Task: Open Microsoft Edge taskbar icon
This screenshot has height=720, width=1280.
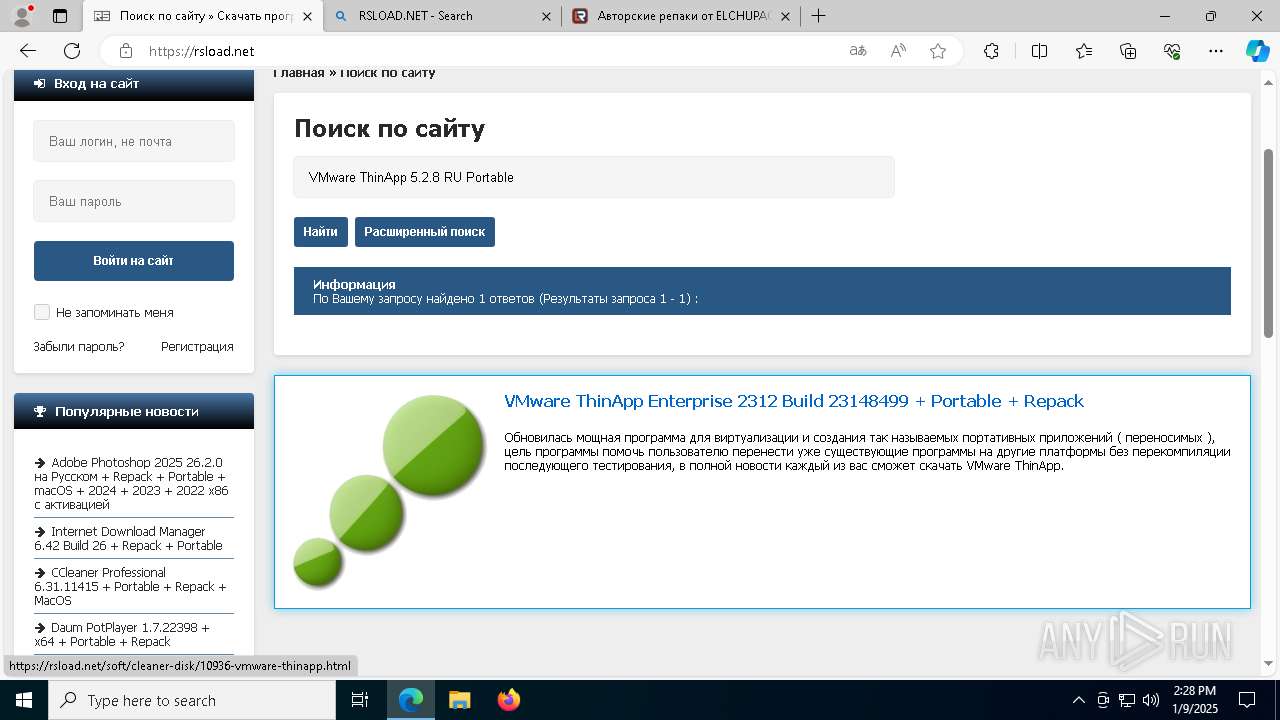Action: (x=411, y=700)
